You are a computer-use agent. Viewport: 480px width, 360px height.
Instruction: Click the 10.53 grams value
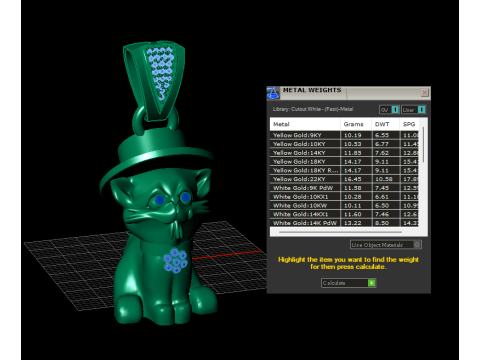[x=353, y=144]
